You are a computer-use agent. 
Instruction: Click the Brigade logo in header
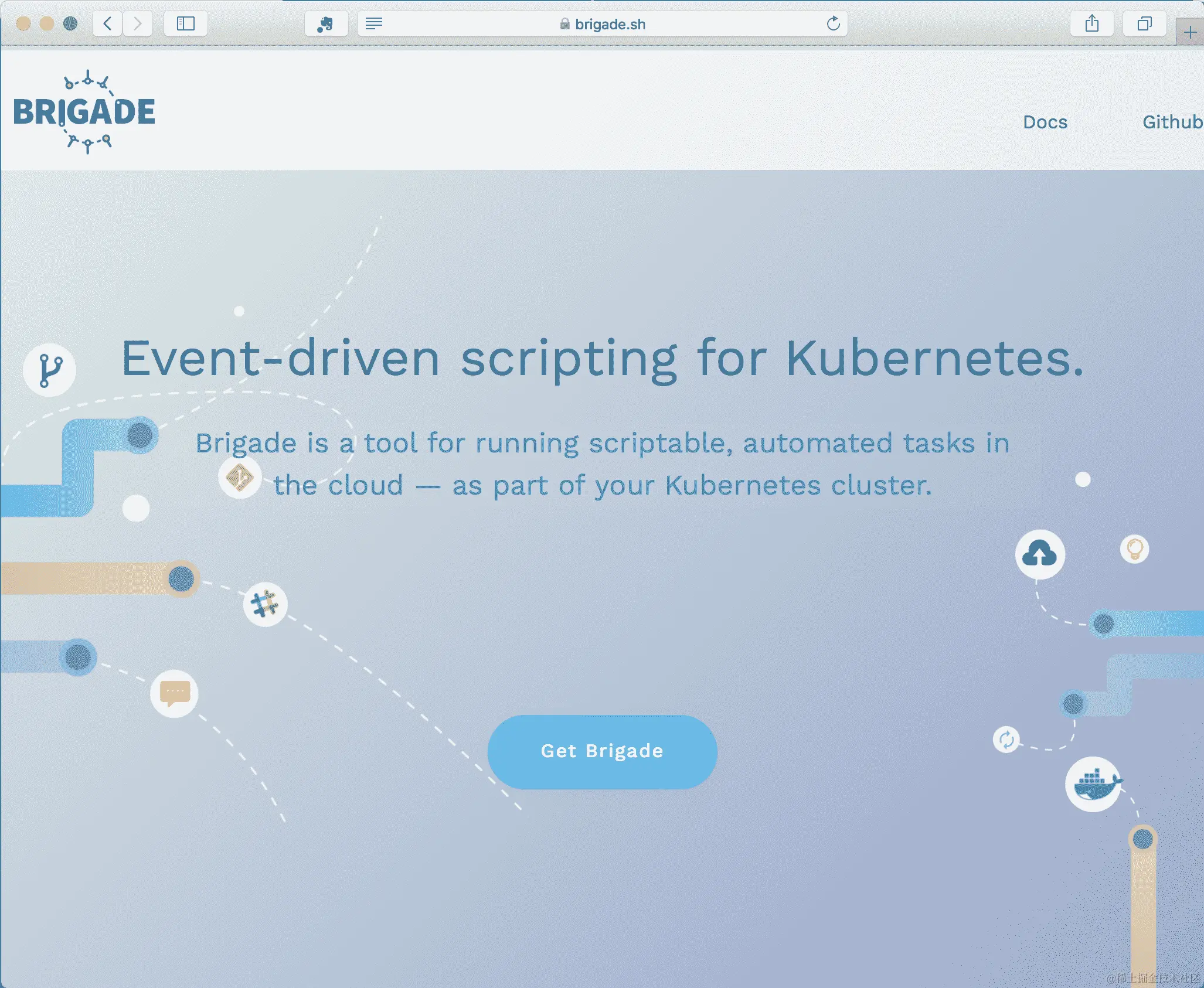[x=84, y=111]
